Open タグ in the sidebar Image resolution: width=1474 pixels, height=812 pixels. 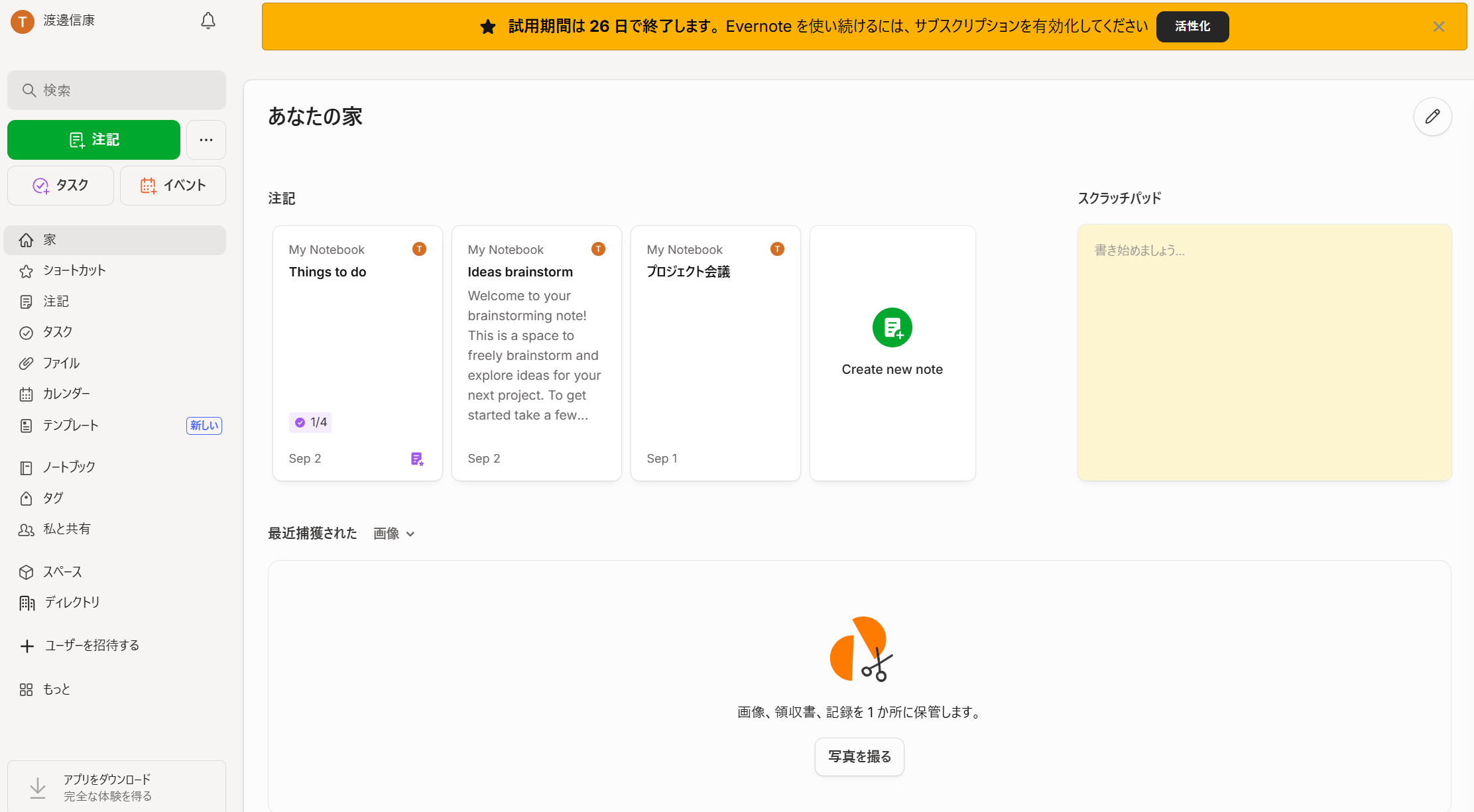(x=52, y=498)
